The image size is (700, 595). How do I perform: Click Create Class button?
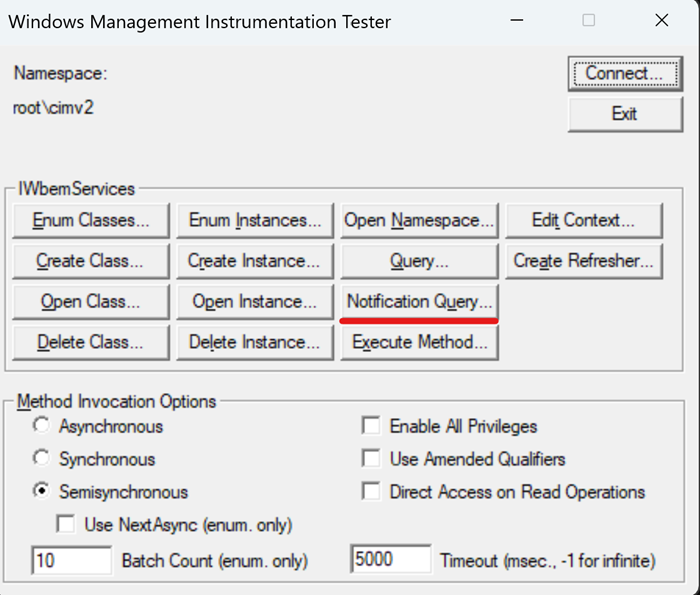[x=91, y=261]
